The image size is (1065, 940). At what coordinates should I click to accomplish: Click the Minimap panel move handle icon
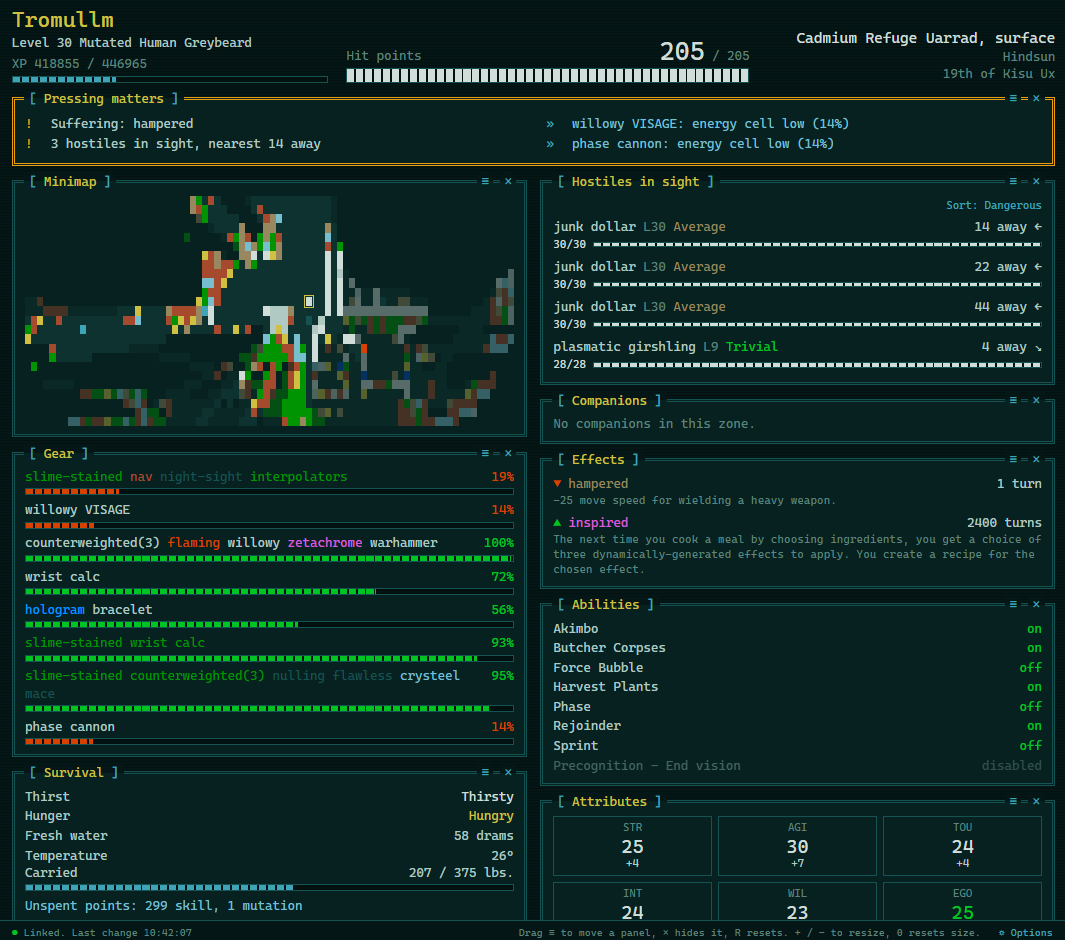485,181
